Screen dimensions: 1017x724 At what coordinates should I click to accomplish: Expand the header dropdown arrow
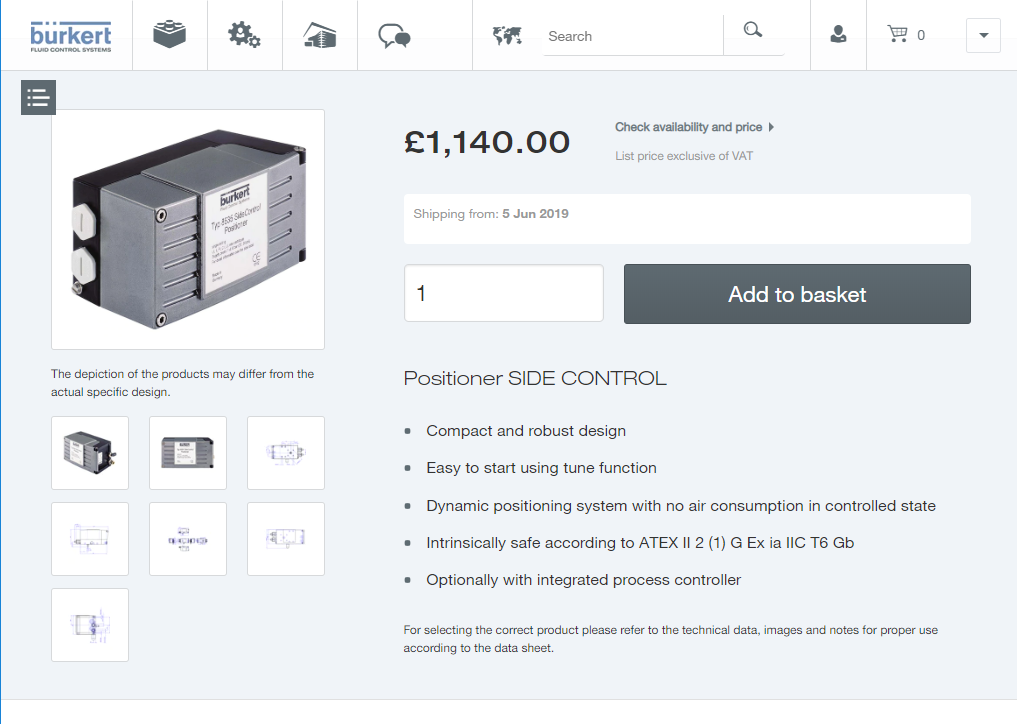point(983,35)
